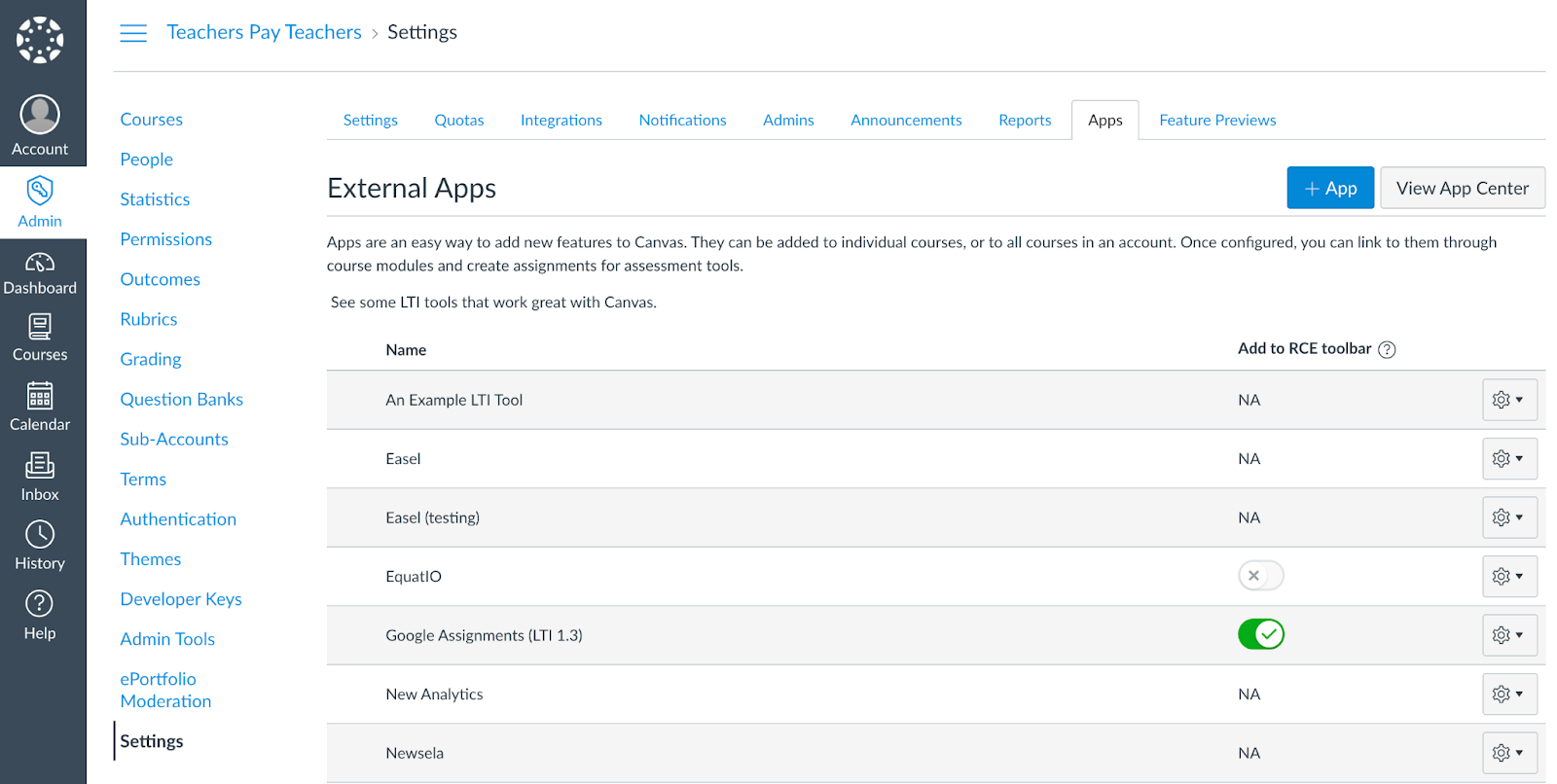Open the Grading link
Screen dimensions: 1557x784
coord(150,359)
